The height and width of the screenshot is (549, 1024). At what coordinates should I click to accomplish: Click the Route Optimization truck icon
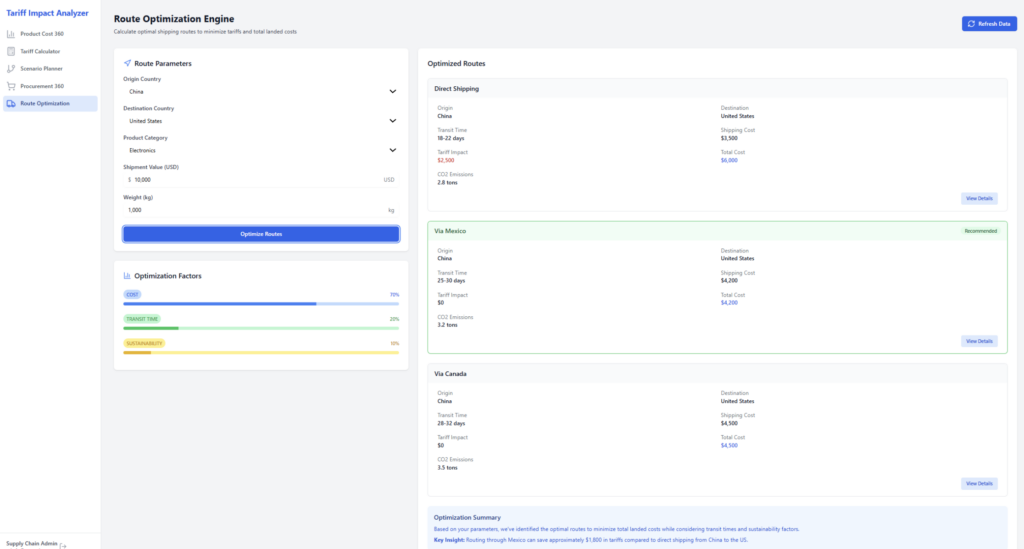11,104
